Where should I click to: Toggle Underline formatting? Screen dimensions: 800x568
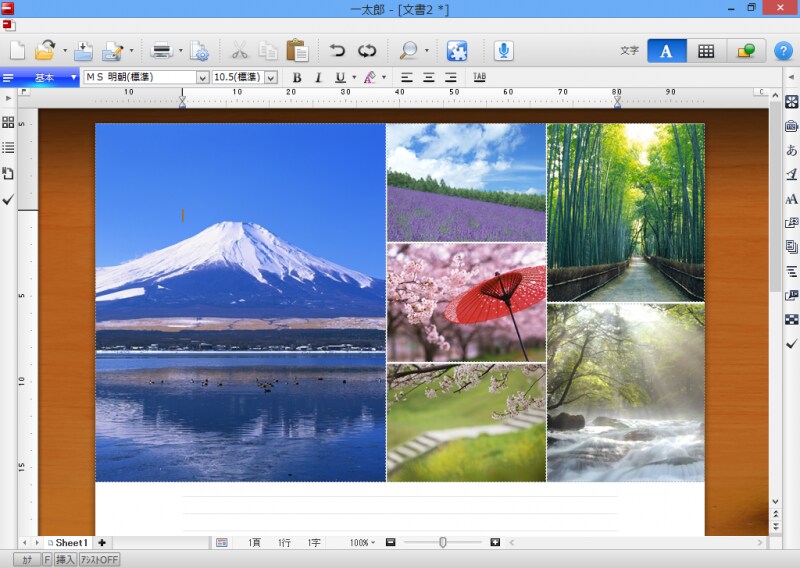point(340,77)
